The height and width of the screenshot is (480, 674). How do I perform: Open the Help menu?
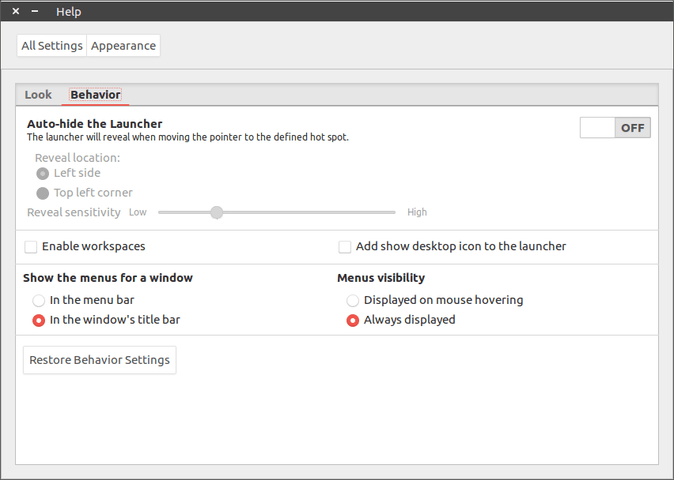69,12
